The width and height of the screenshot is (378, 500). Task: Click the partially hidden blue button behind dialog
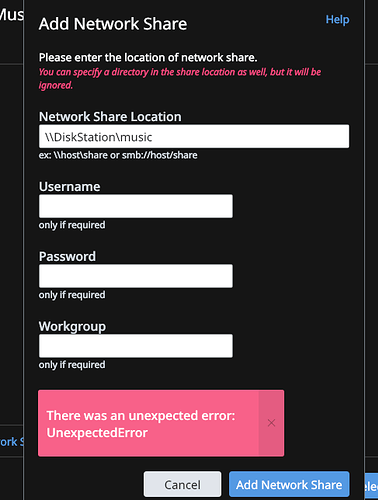[371, 486]
